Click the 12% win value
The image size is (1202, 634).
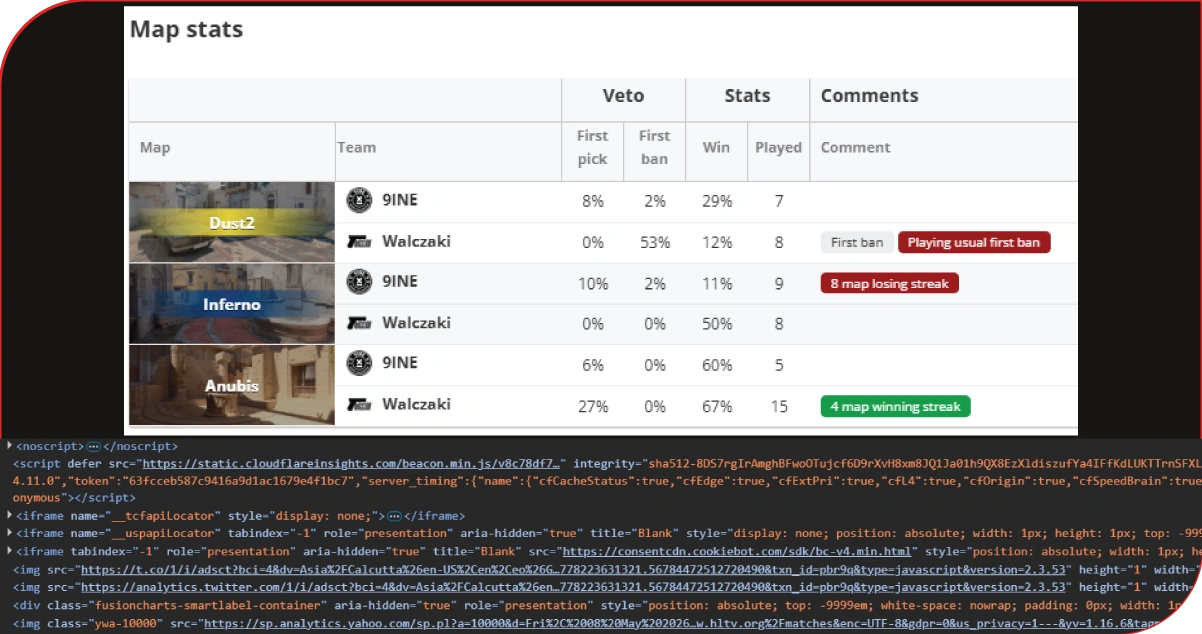(x=716, y=243)
